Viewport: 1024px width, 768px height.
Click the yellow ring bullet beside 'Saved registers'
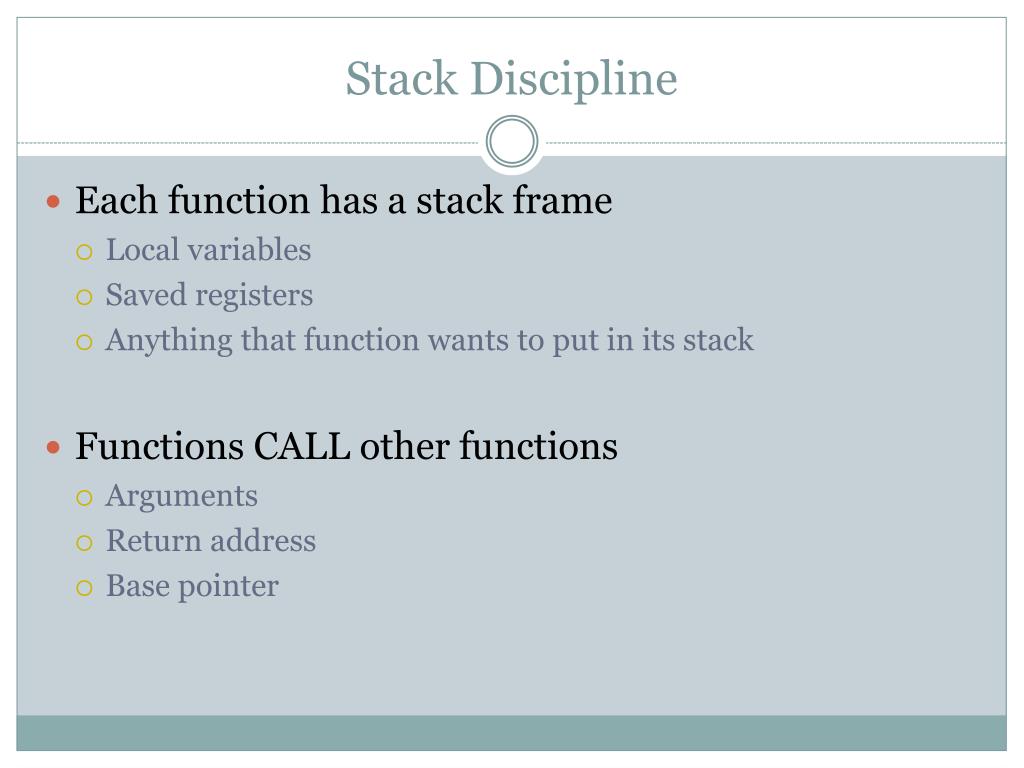[84, 297]
